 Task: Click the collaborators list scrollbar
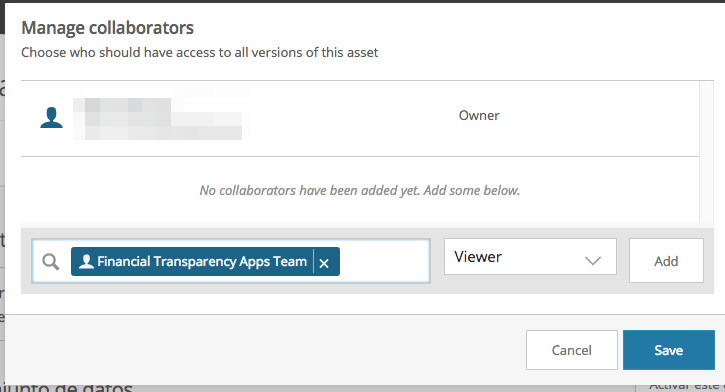[706, 153]
